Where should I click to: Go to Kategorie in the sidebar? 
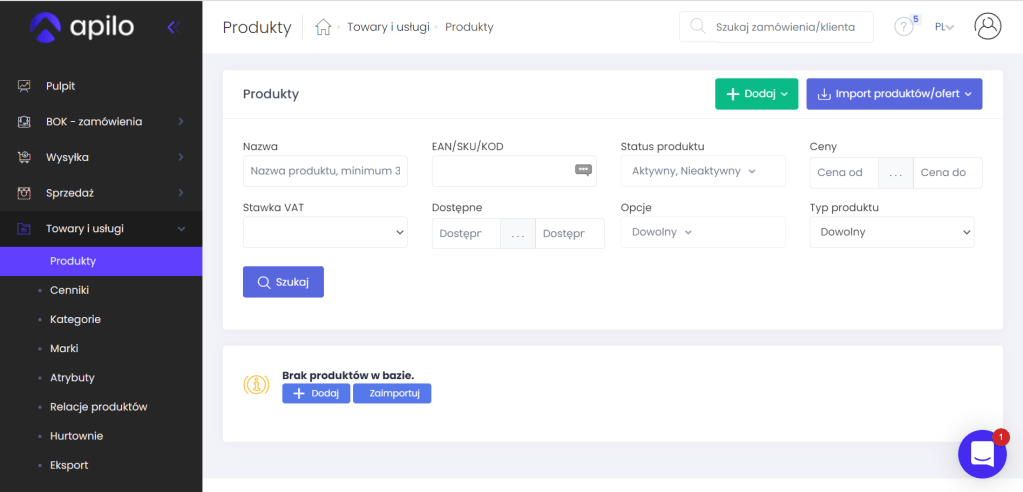click(x=75, y=319)
